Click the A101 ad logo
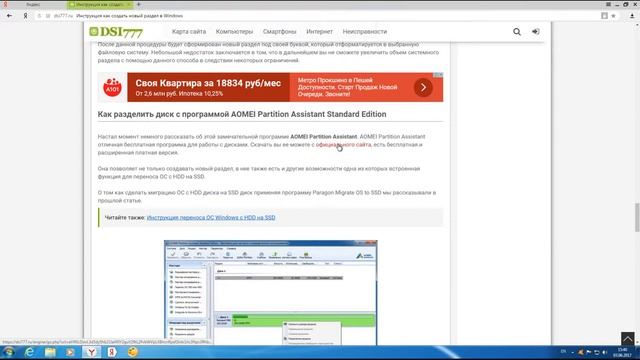The image size is (640, 360). point(112,87)
